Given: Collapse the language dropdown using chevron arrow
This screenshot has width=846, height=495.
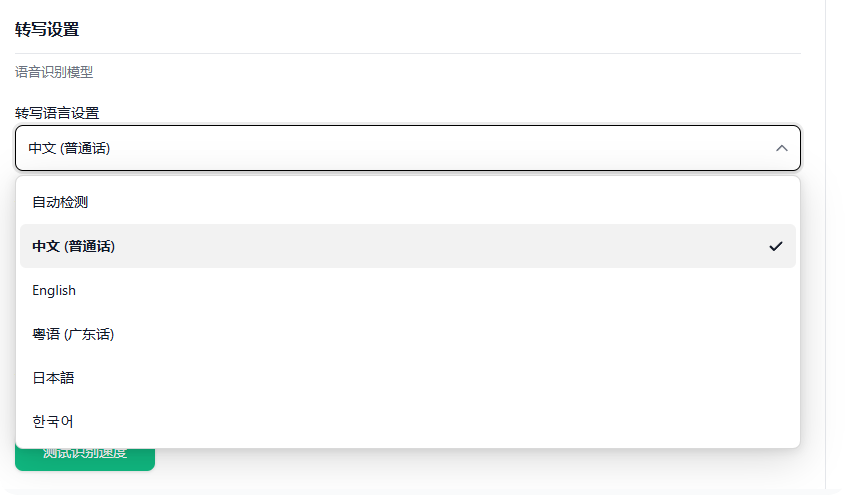Looking at the screenshot, I should [781, 148].
